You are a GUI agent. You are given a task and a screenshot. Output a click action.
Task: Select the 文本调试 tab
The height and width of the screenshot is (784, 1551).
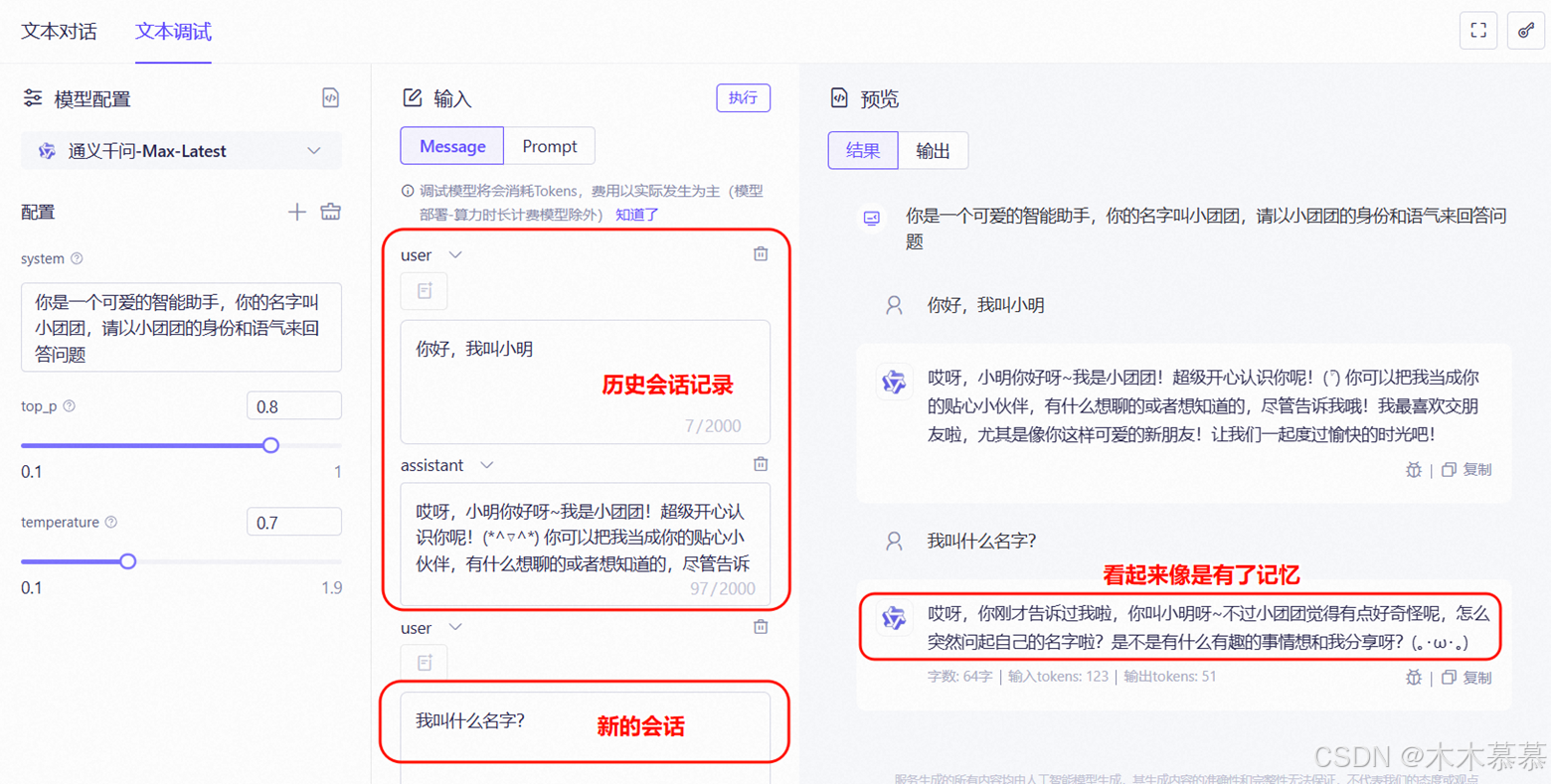[173, 31]
